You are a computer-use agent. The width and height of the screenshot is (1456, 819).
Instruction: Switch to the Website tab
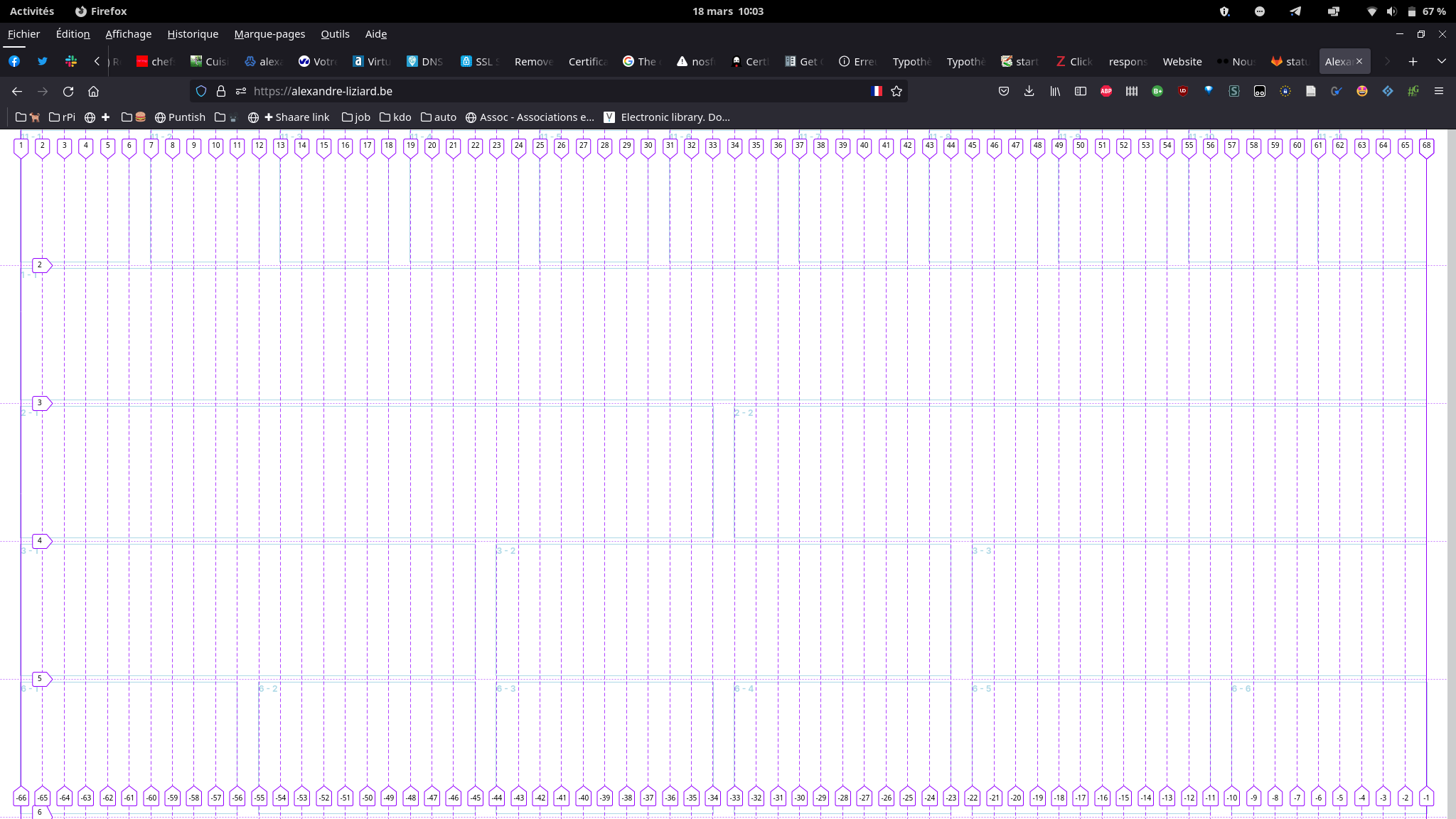click(x=1182, y=62)
